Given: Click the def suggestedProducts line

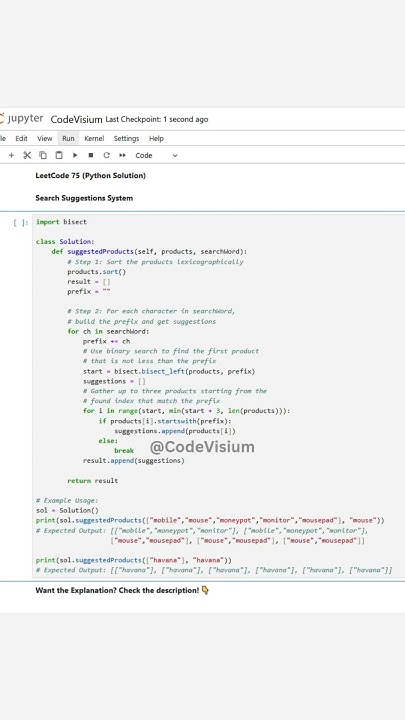Looking at the screenshot, I should [x=149, y=252].
